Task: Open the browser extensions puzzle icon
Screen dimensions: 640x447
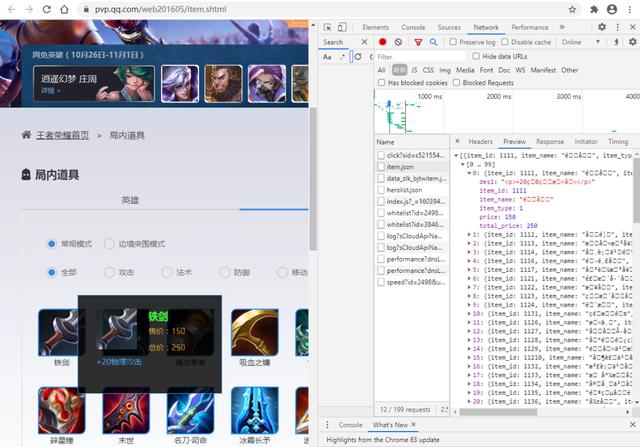Action: (594, 9)
